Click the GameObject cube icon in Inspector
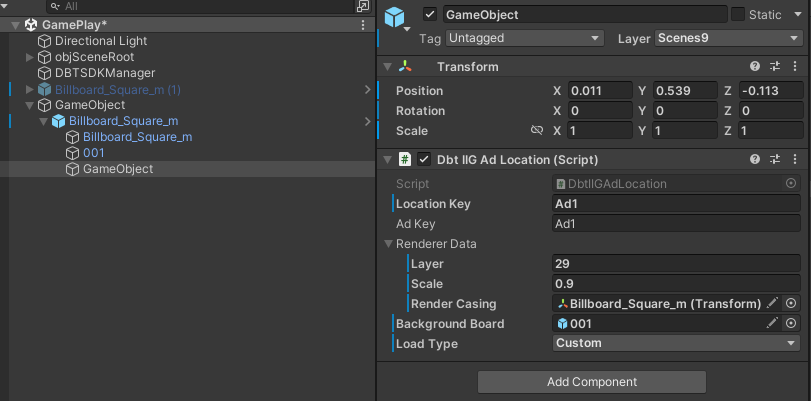This screenshot has height=401, width=811. pos(394,17)
